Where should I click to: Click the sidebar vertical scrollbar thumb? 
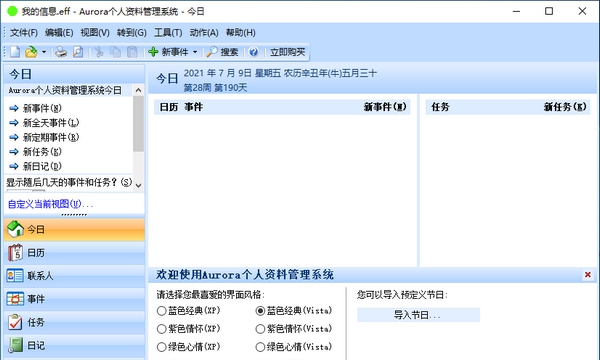[139, 124]
